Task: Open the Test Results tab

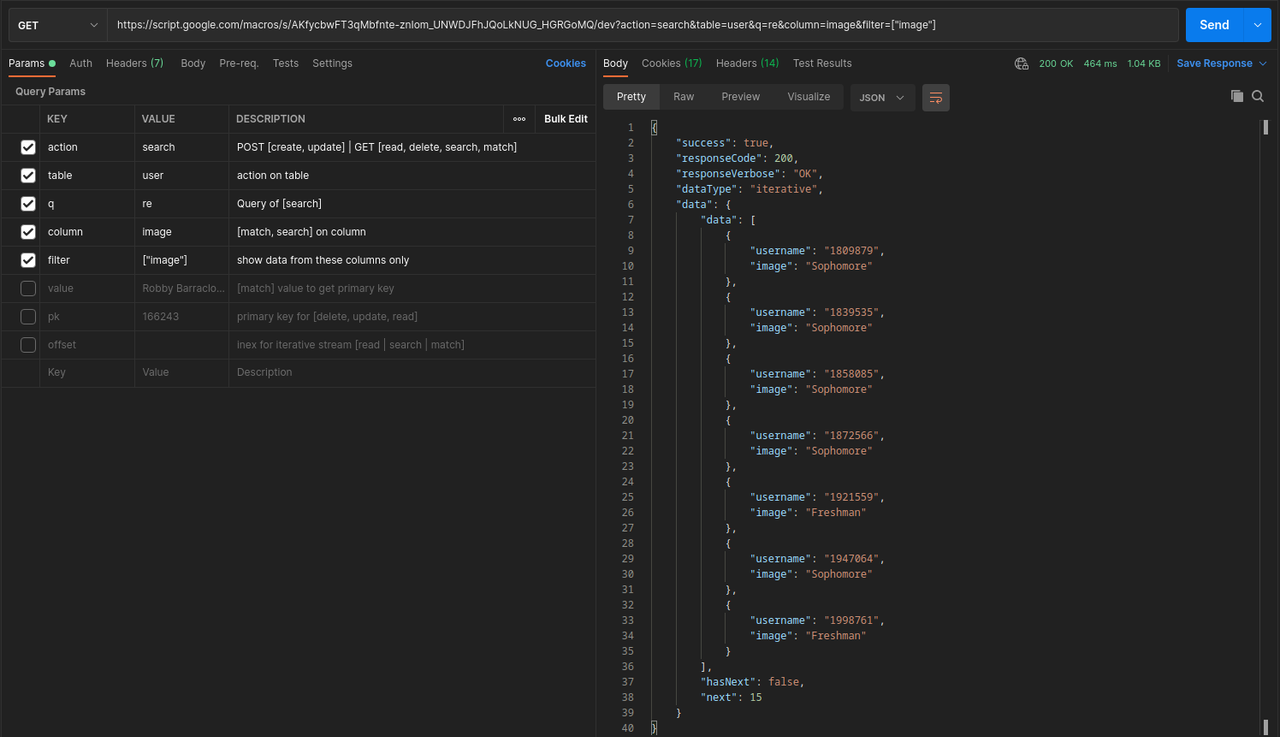Action: [822, 63]
